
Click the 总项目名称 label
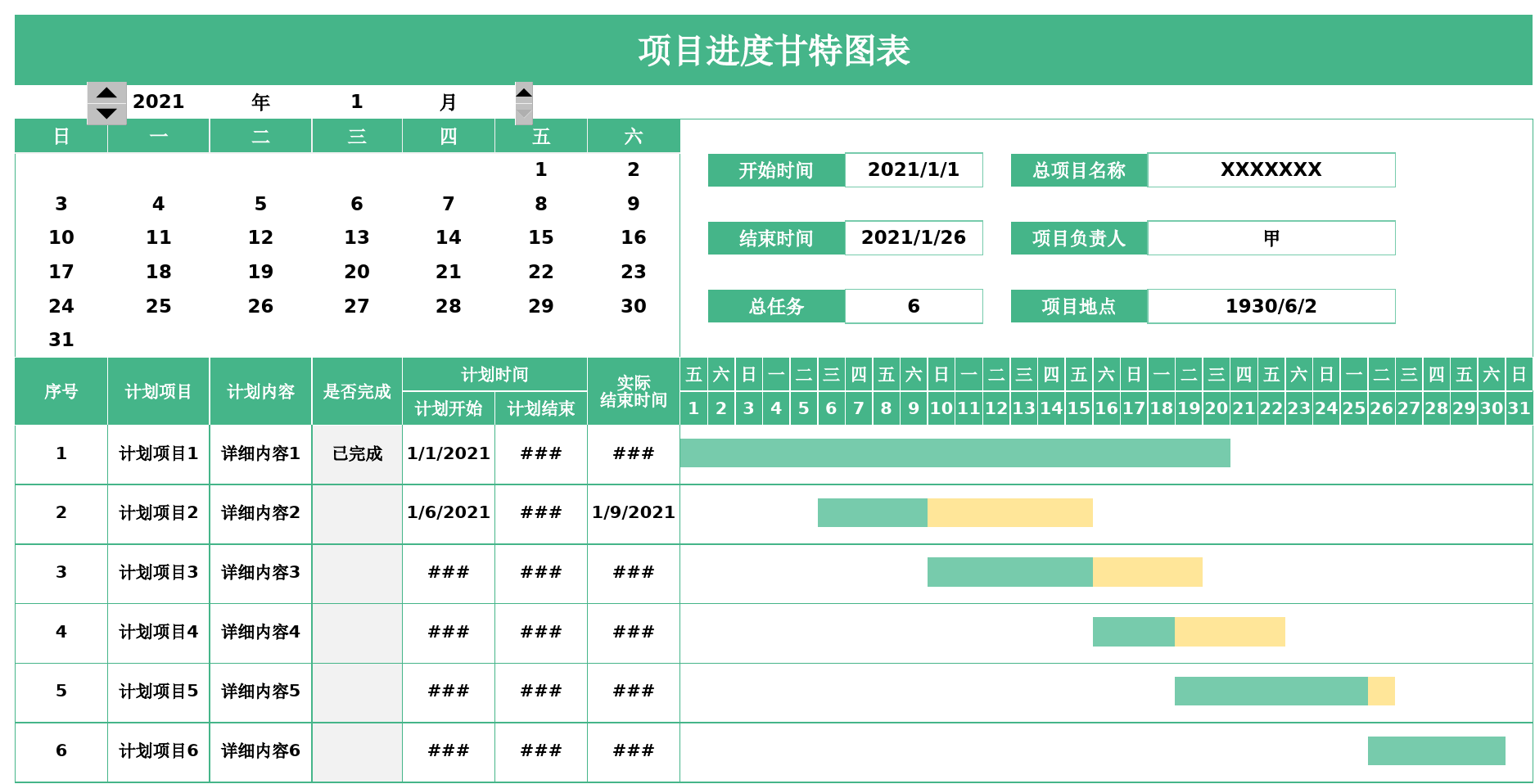(1079, 170)
